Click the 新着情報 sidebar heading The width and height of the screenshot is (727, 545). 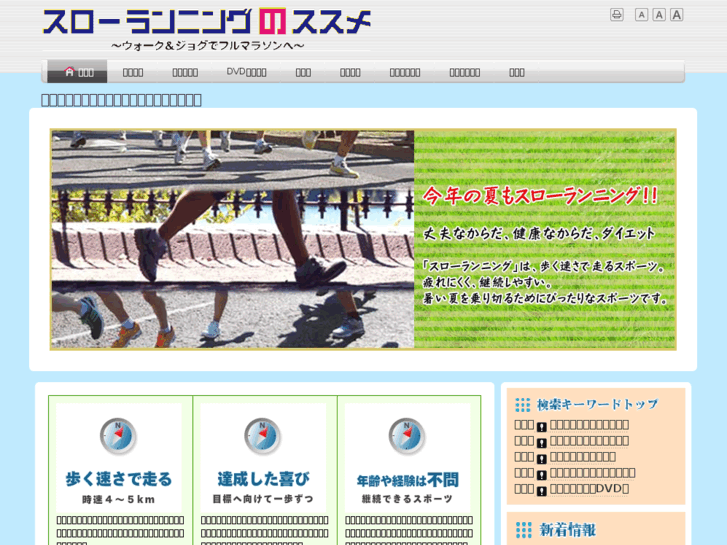(568, 529)
